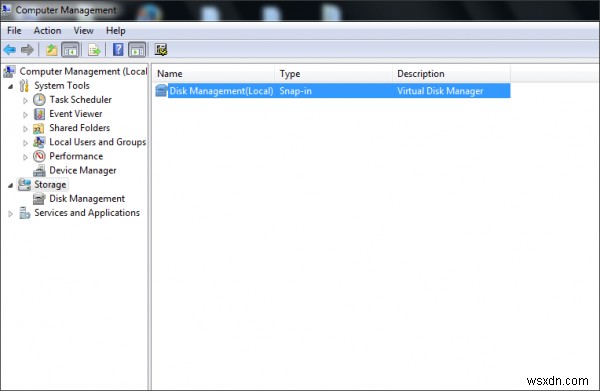Sort by the Description column header
This screenshot has width=600, height=391.
452,73
